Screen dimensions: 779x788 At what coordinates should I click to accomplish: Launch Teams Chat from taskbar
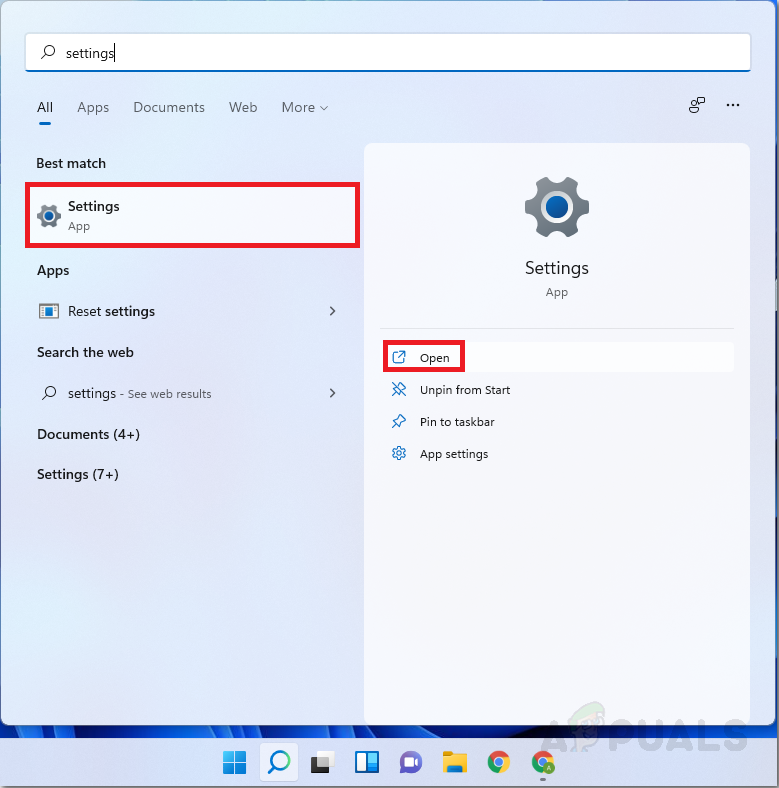[411, 762]
